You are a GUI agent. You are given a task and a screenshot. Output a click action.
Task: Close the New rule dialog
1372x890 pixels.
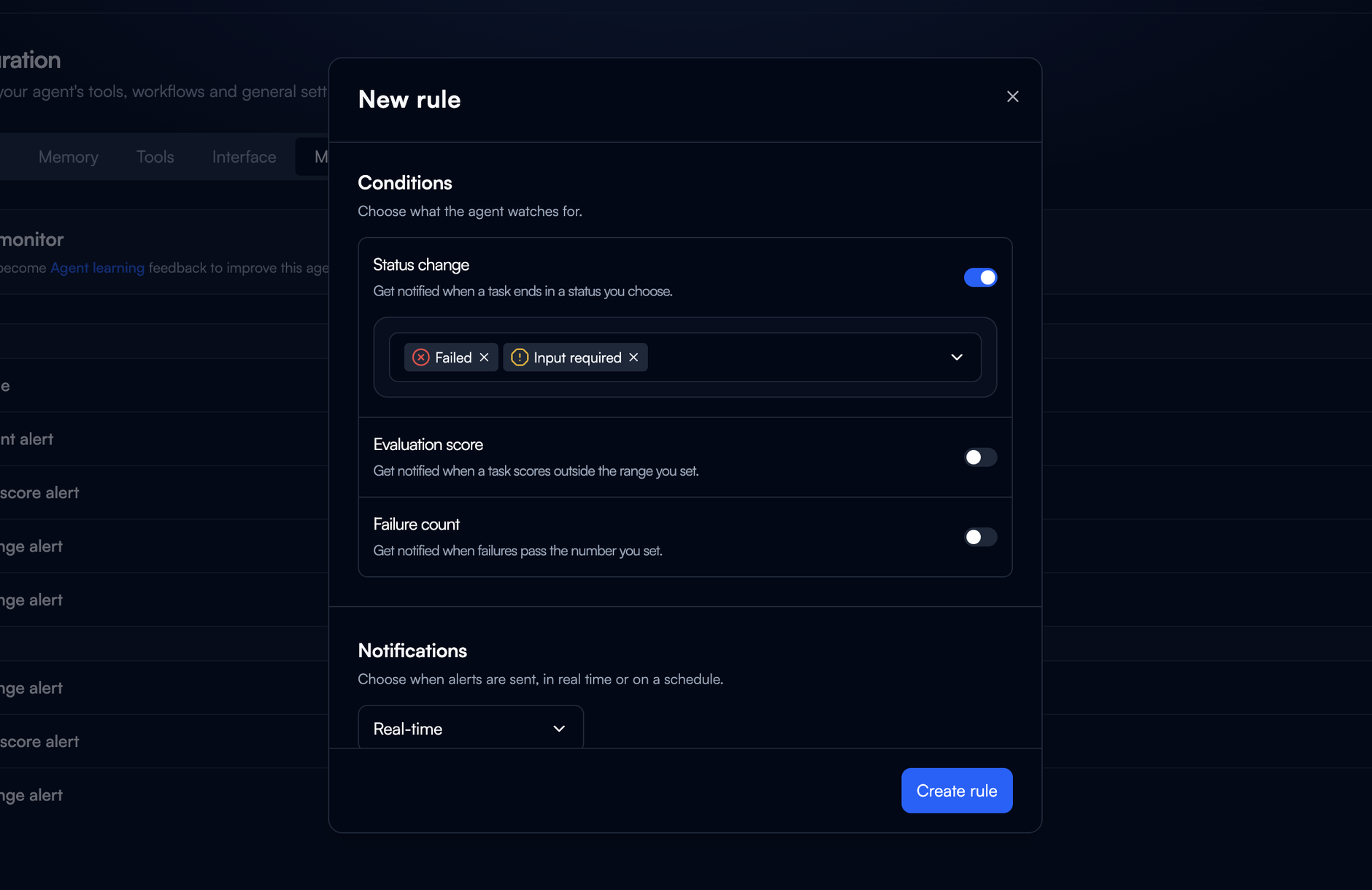pyautogui.click(x=1012, y=96)
